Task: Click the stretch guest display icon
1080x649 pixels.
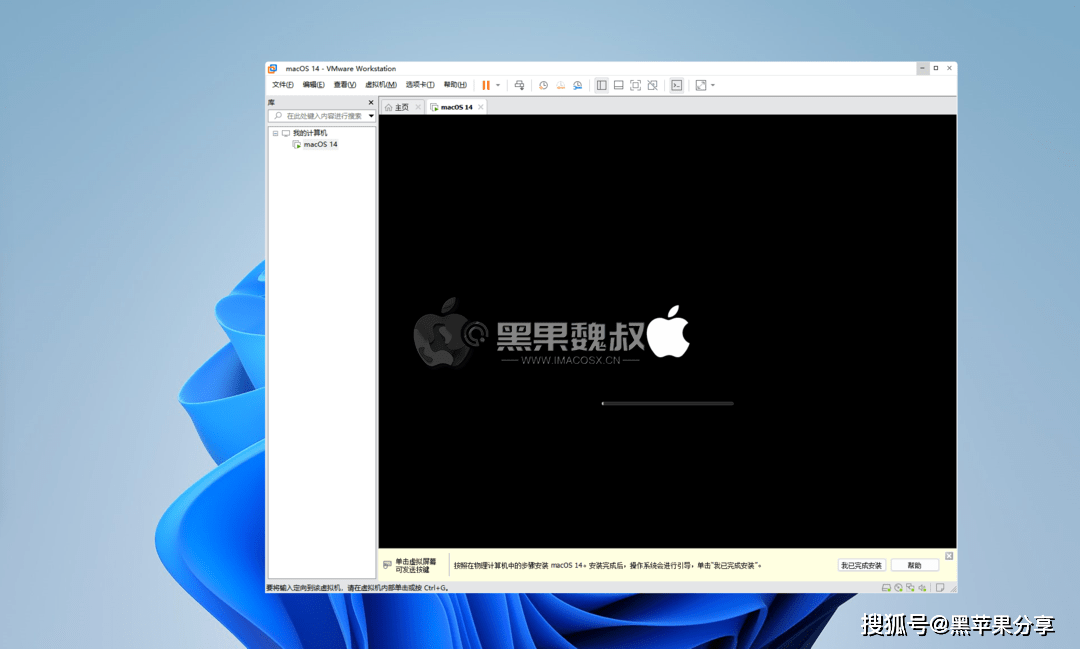Action: click(701, 85)
